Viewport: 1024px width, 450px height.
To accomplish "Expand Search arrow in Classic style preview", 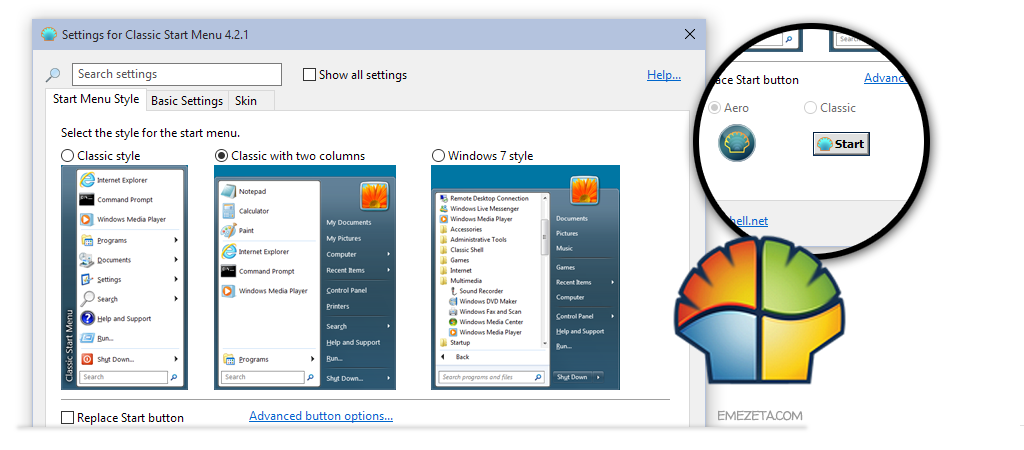I will tap(176, 299).
